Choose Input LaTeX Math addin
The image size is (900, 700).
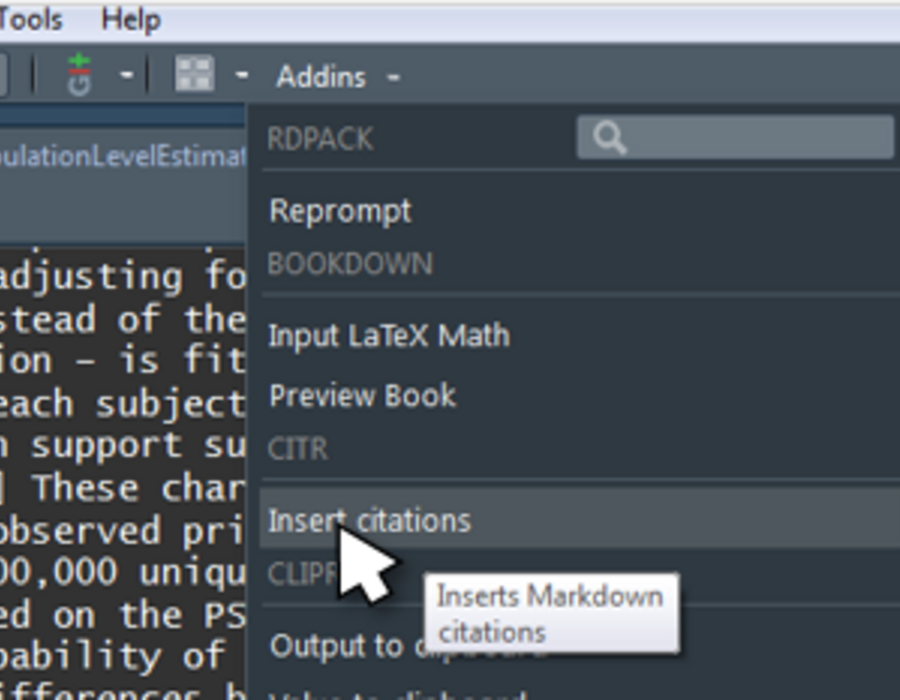pos(389,336)
